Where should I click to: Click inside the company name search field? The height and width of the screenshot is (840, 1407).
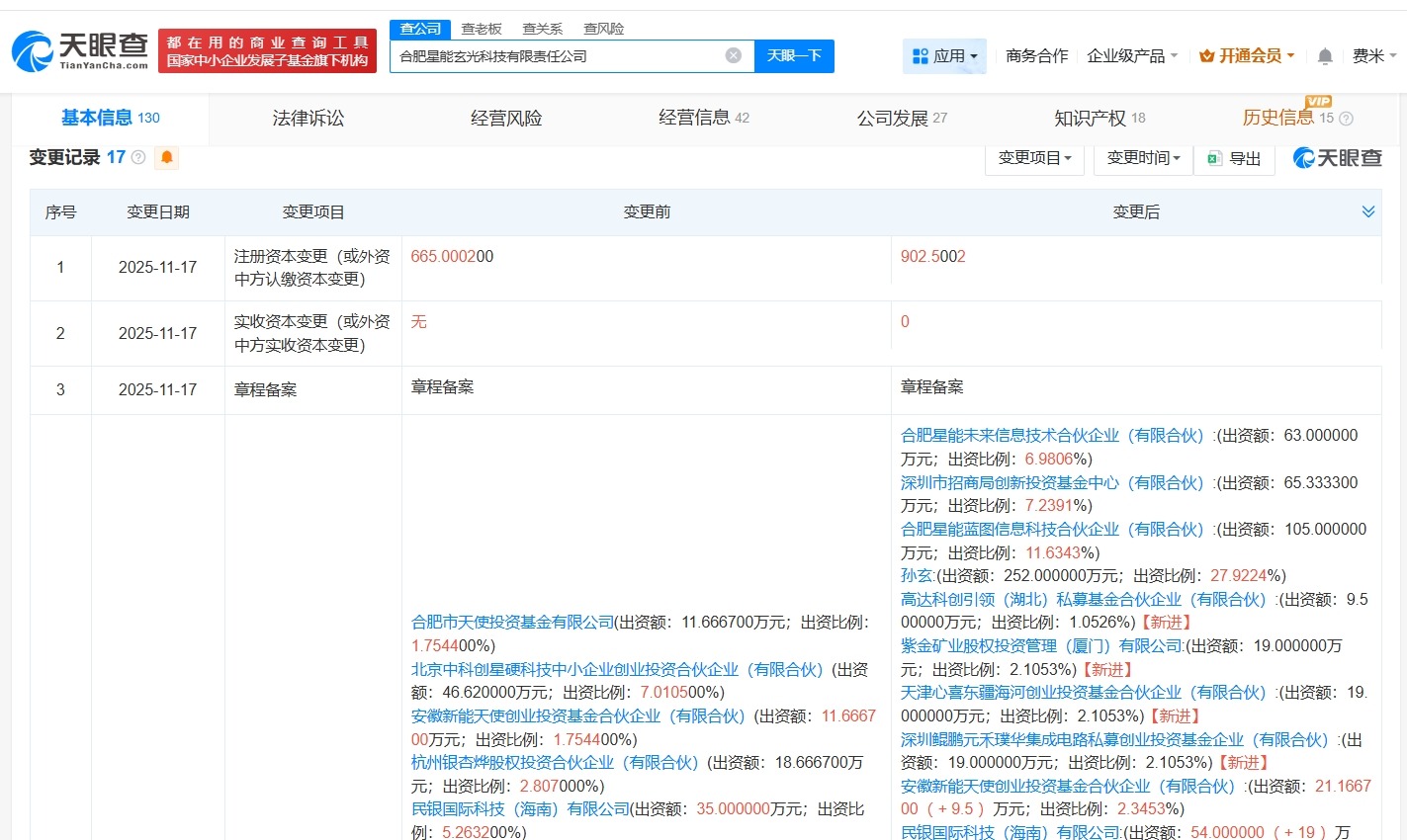pos(554,55)
